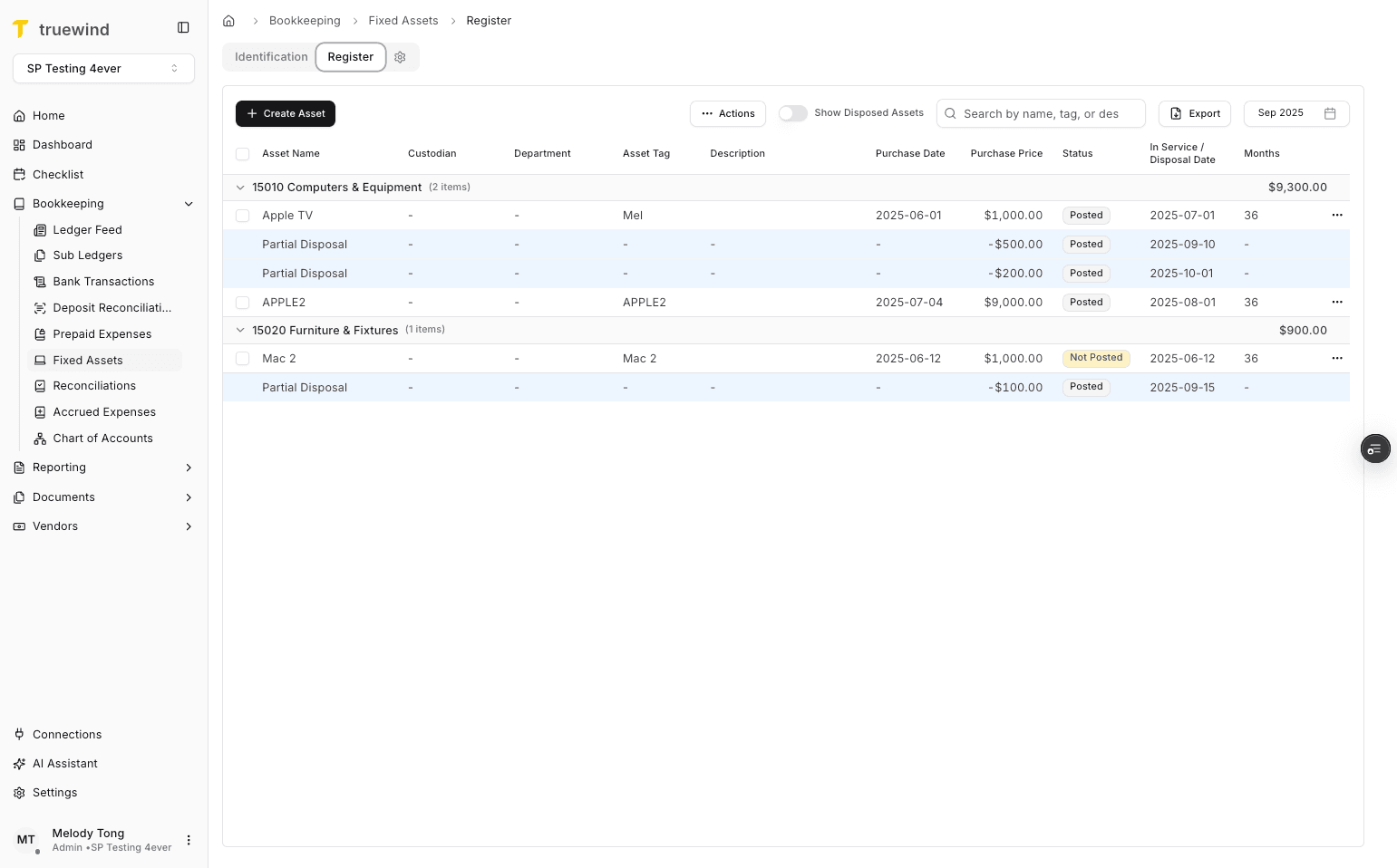Click the asset search input field
The width and height of the screenshot is (1397, 868).
pos(1041,113)
